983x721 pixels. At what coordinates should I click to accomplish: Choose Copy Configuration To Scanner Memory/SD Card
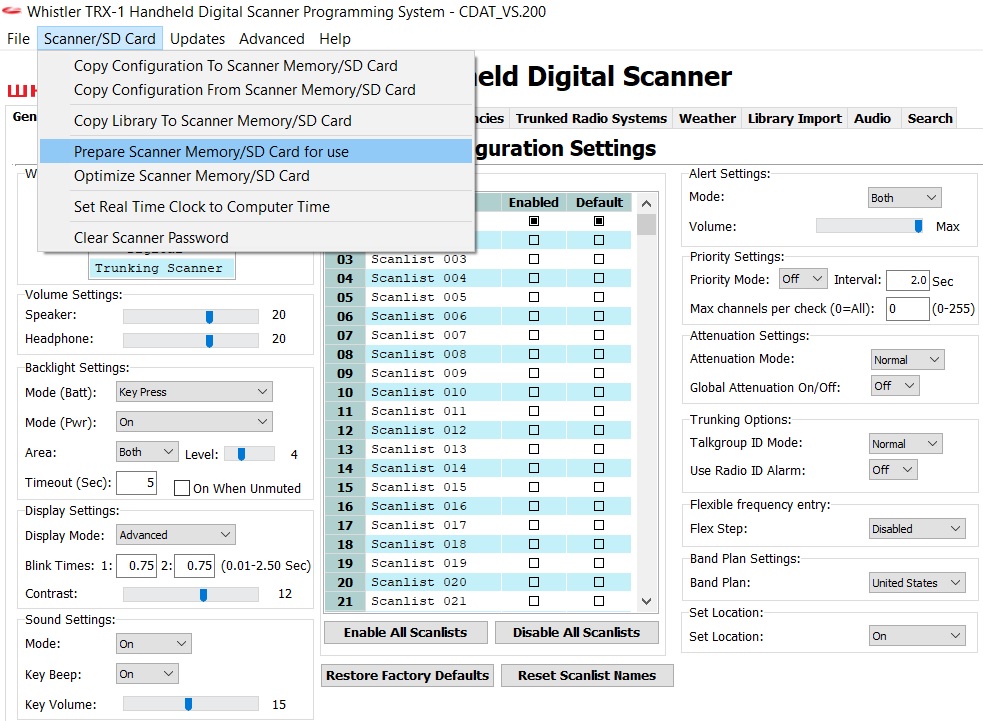click(x=255, y=66)
